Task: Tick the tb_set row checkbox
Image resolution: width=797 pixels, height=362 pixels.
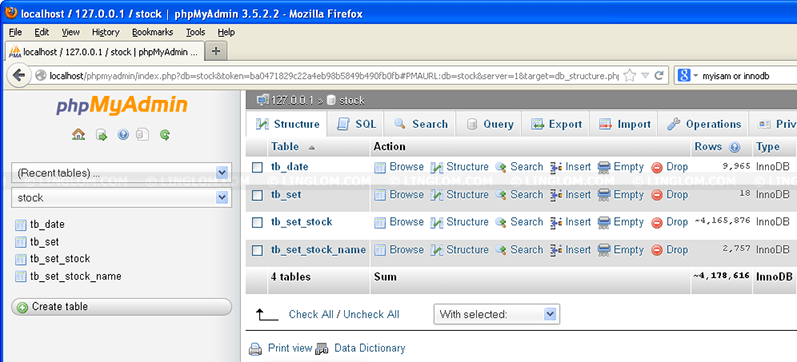Action: [x=258, y=195]
